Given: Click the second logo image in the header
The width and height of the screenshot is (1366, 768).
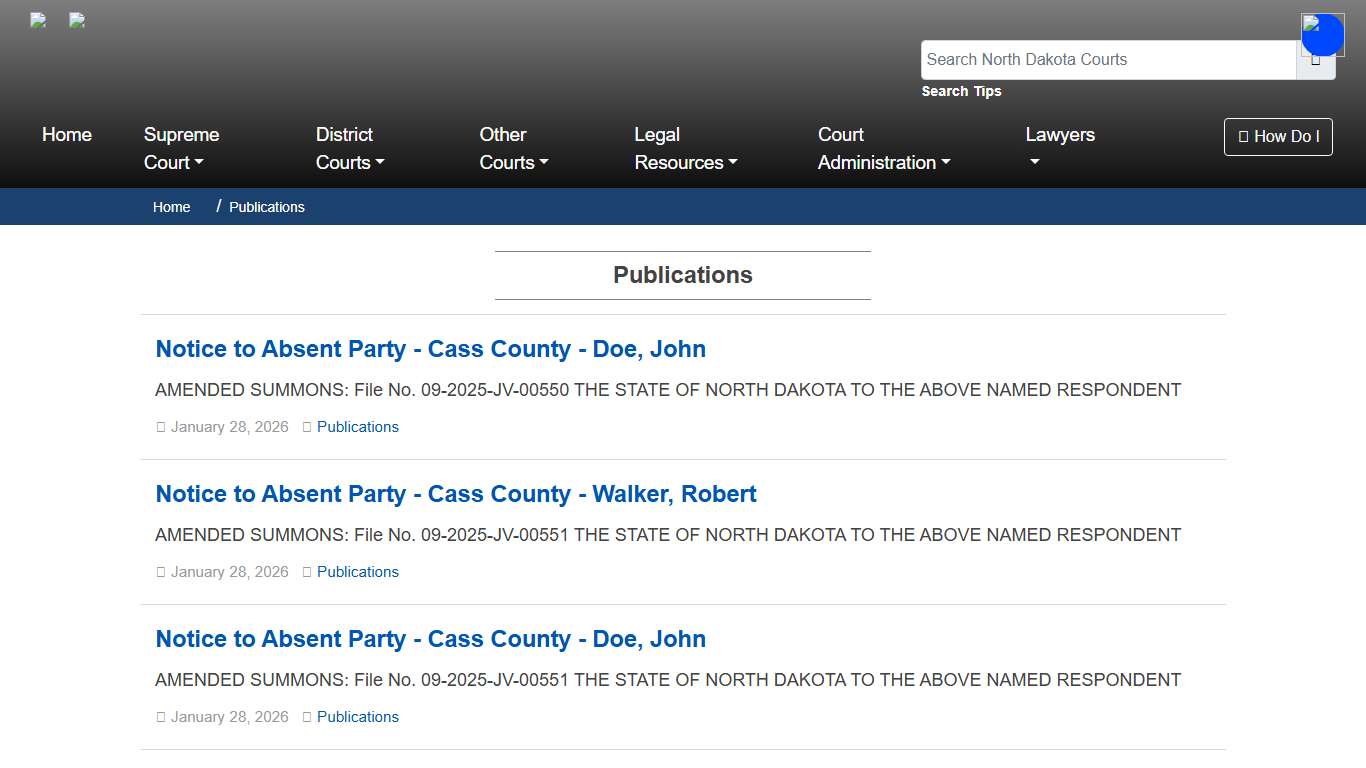Looking at the screenshot, I should pyautogui.click(x=76, y=20).
